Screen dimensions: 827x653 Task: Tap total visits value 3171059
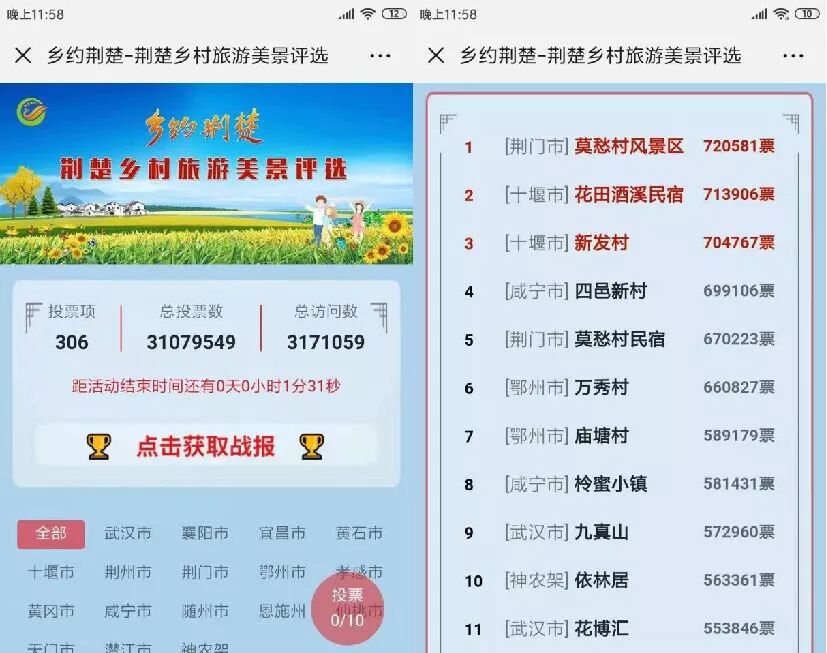click(x=326, y=342)
